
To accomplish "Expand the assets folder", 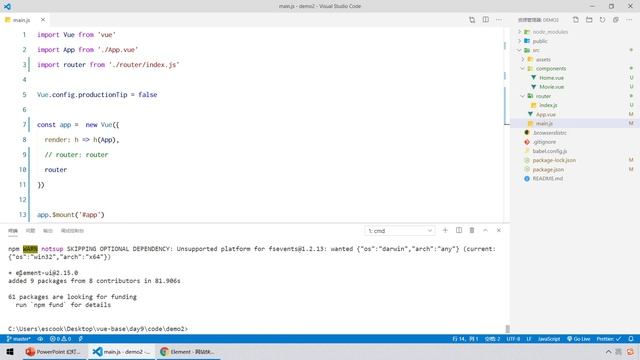I will point(543,60).
